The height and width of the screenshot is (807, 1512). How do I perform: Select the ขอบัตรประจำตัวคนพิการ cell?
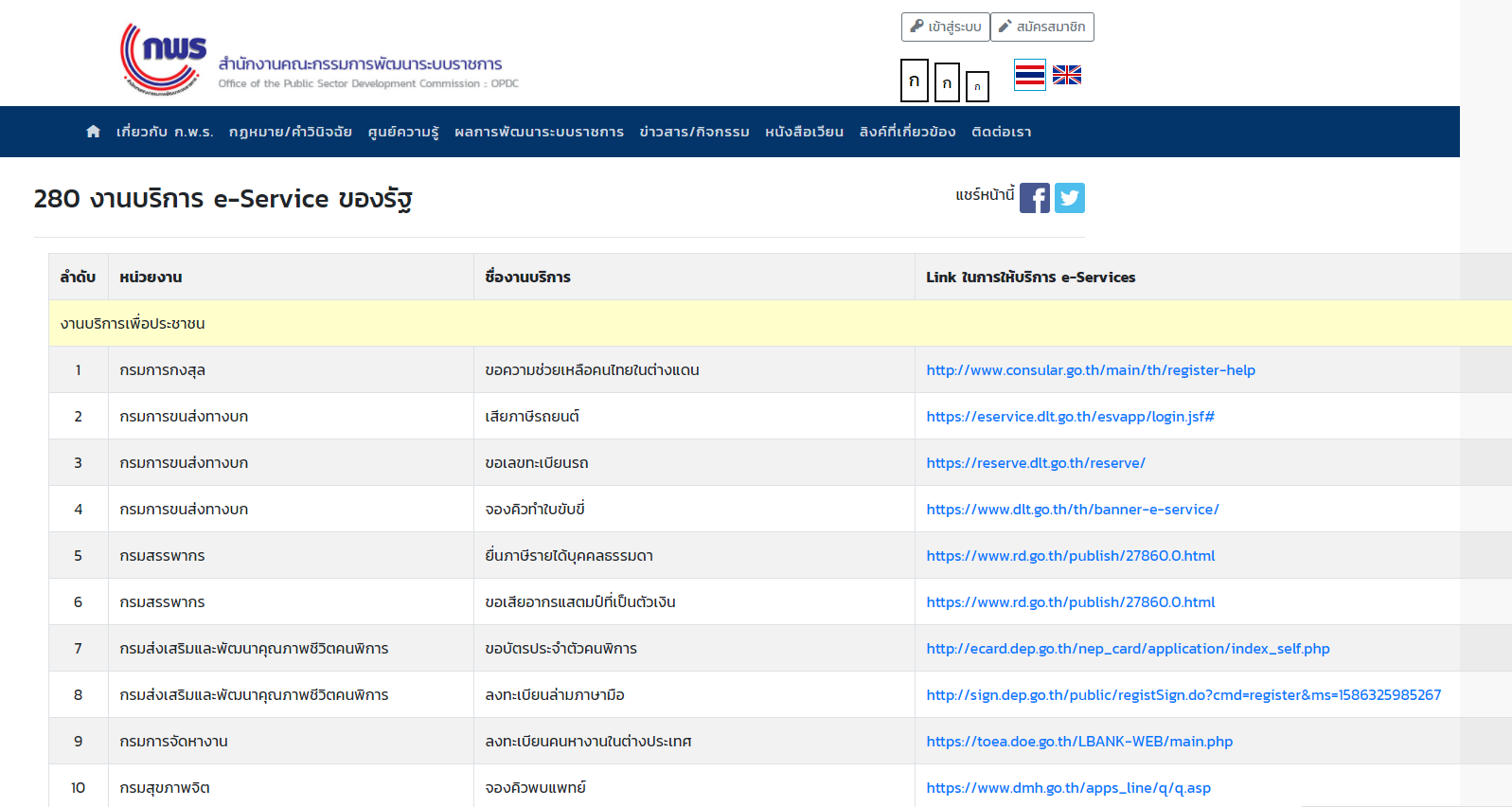point(694,649)
